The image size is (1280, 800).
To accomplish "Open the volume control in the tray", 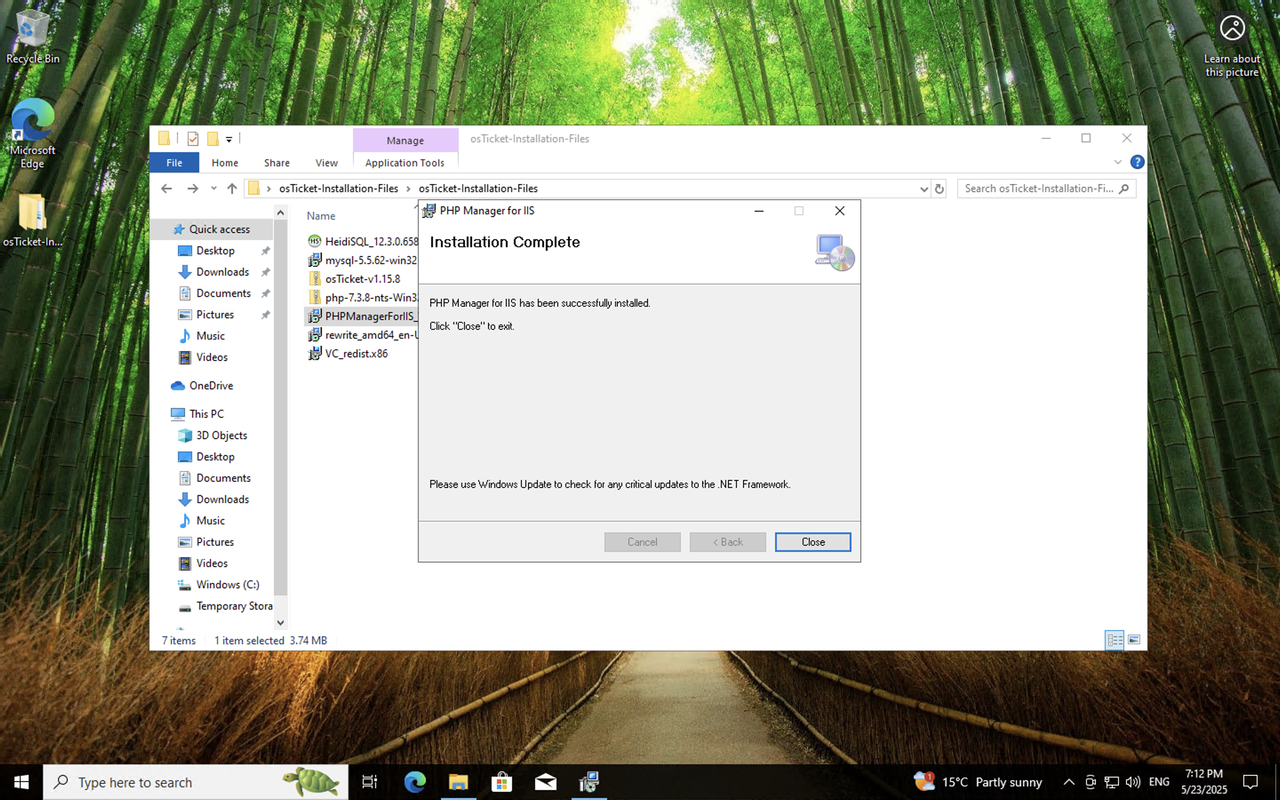I will 1132,782.
